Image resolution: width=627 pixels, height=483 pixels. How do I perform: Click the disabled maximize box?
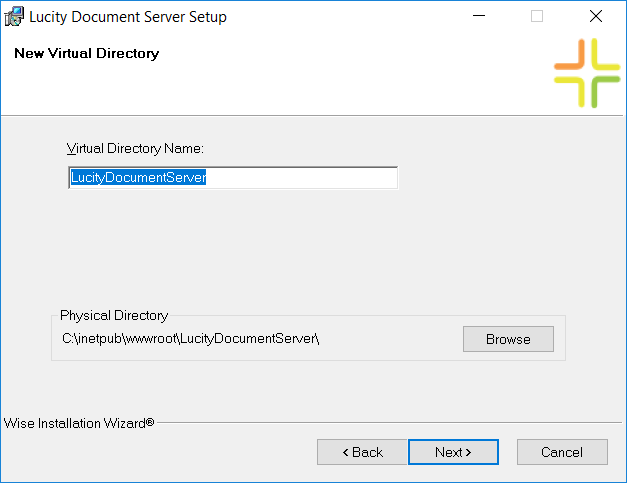click(537, 16)
